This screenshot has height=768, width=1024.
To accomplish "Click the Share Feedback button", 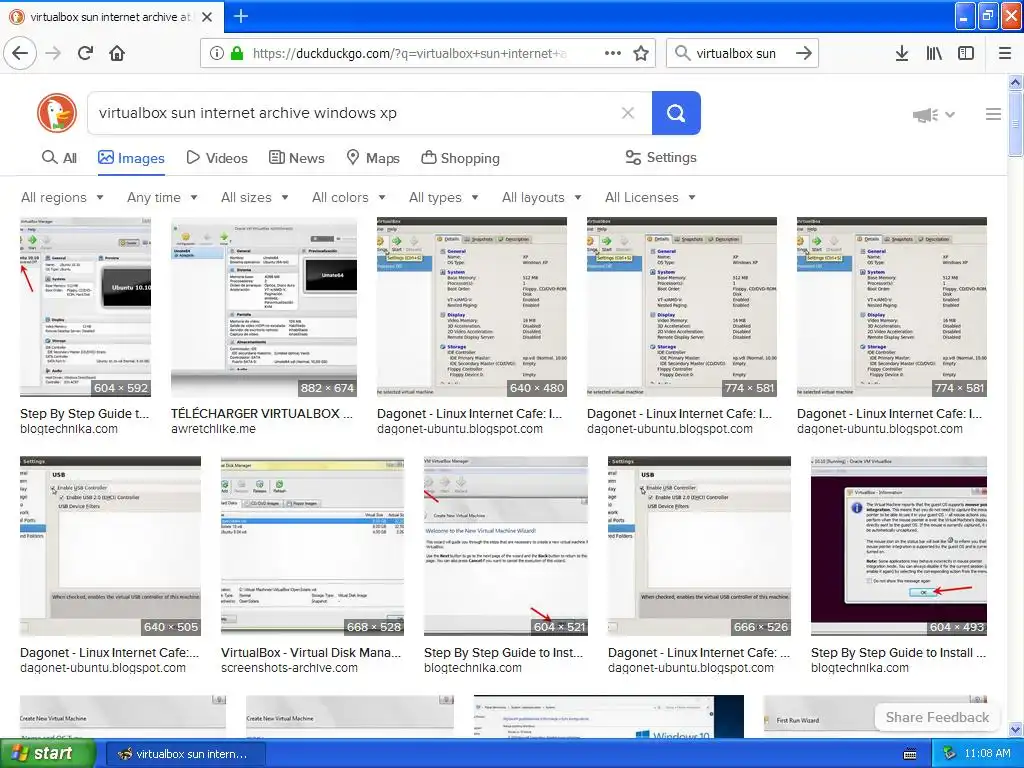I will tap(937, 717).
